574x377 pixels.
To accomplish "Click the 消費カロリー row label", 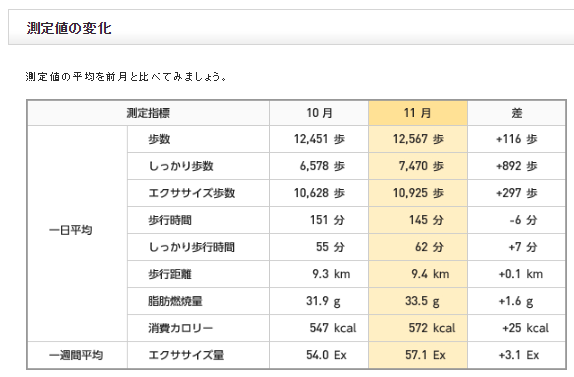I will (180, 328).
